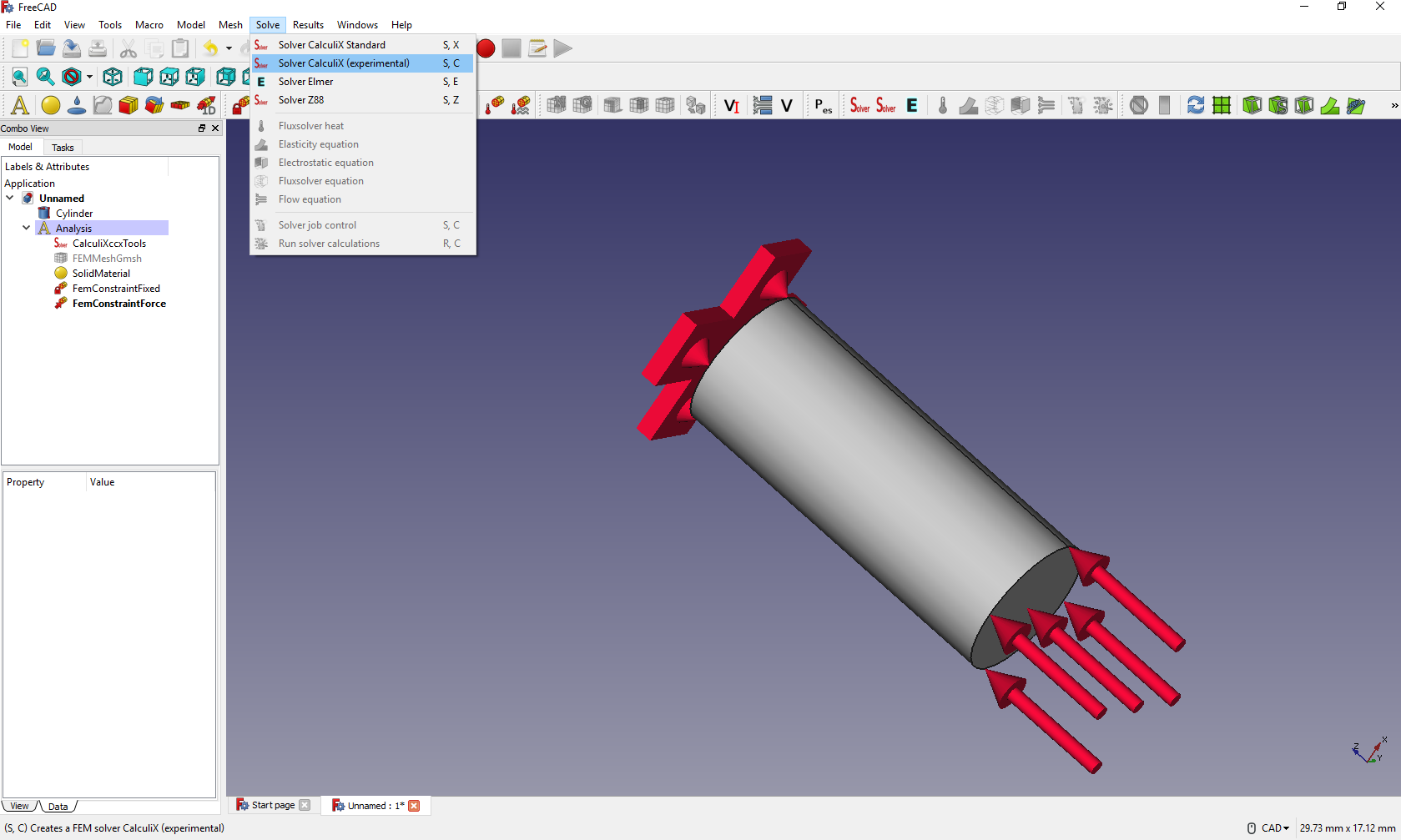The height and width of the screenshot is (840, 1401).
Task: Select FemConstraintForce in the model tree
Action: [x=118, y=304]
